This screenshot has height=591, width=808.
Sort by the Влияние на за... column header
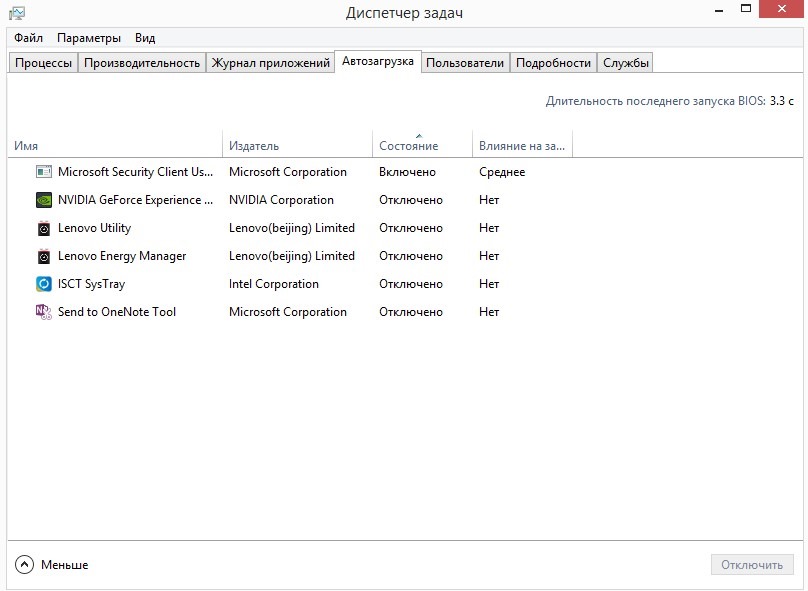(x=522, y=146)
